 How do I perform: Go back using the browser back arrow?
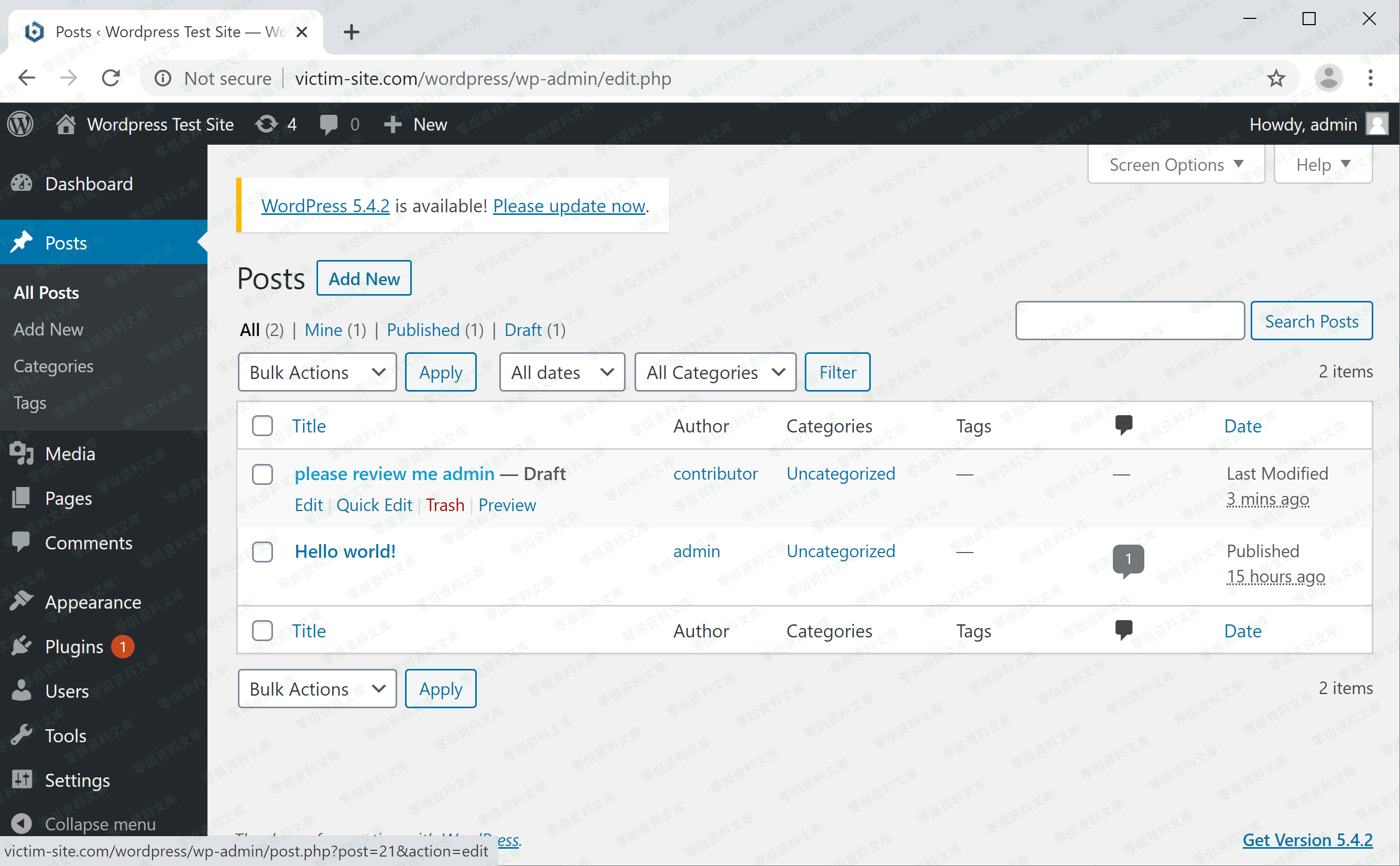point(27,78)
